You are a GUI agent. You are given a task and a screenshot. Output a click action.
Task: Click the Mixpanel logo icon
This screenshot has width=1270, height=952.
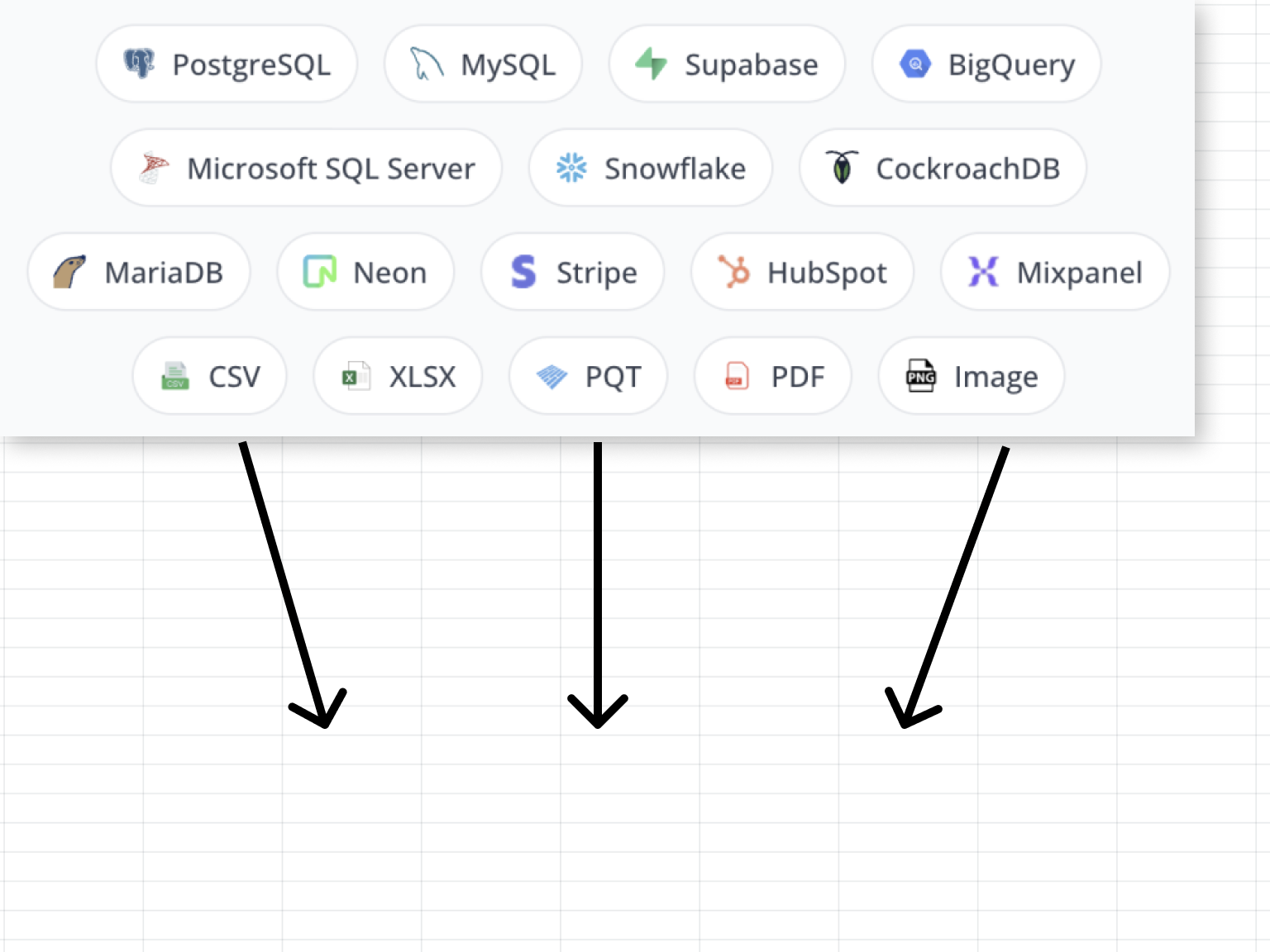coord(981,272)
